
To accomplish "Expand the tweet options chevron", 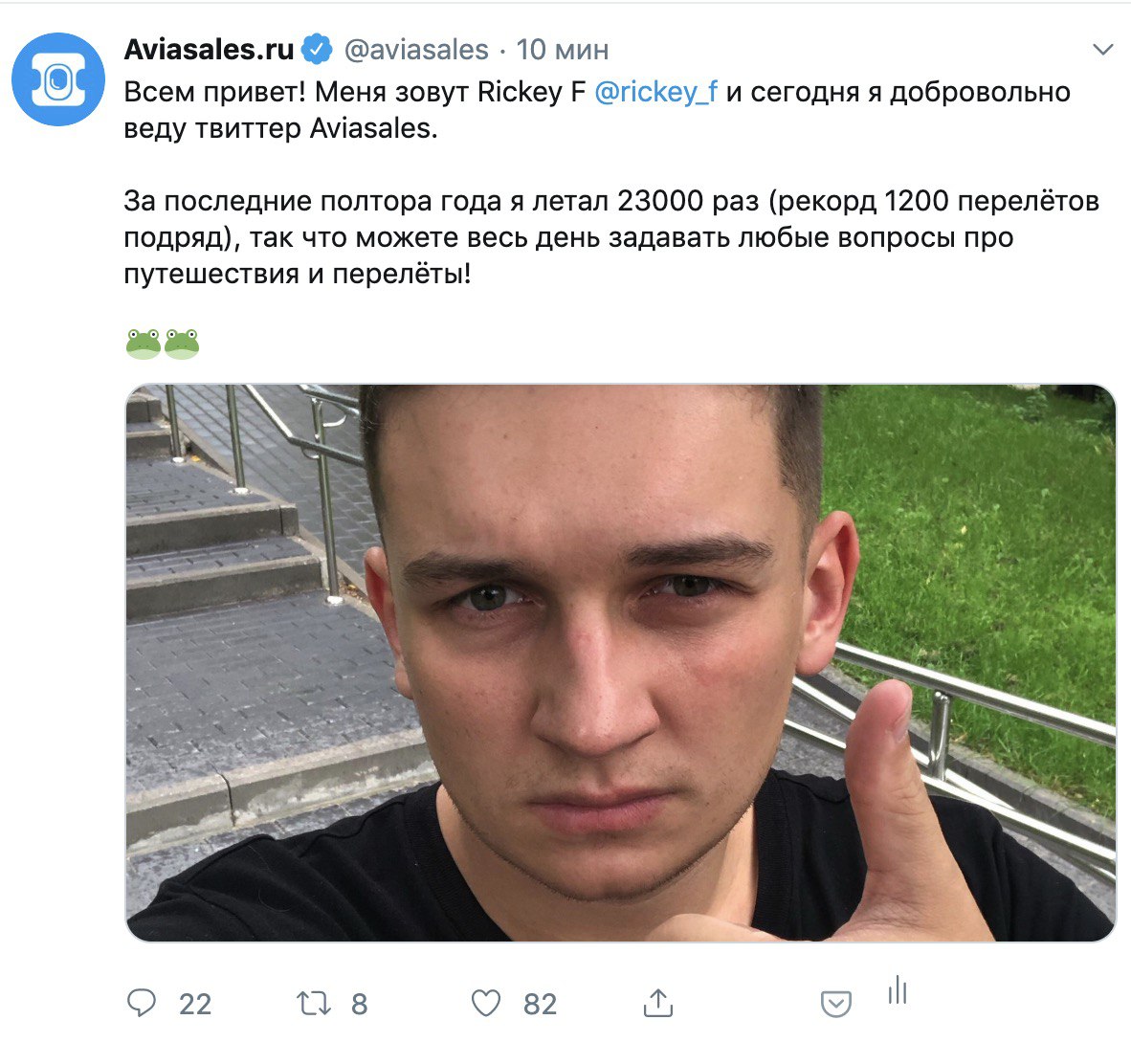I will coord(1103,49).
